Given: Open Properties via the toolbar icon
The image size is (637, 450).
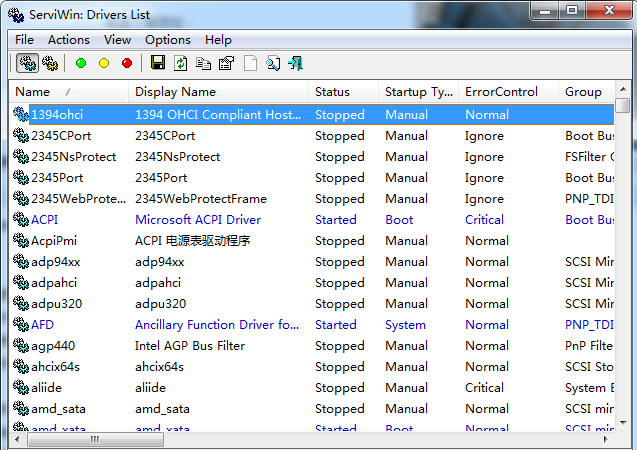Looking at the screenshot, I should 225,63.
